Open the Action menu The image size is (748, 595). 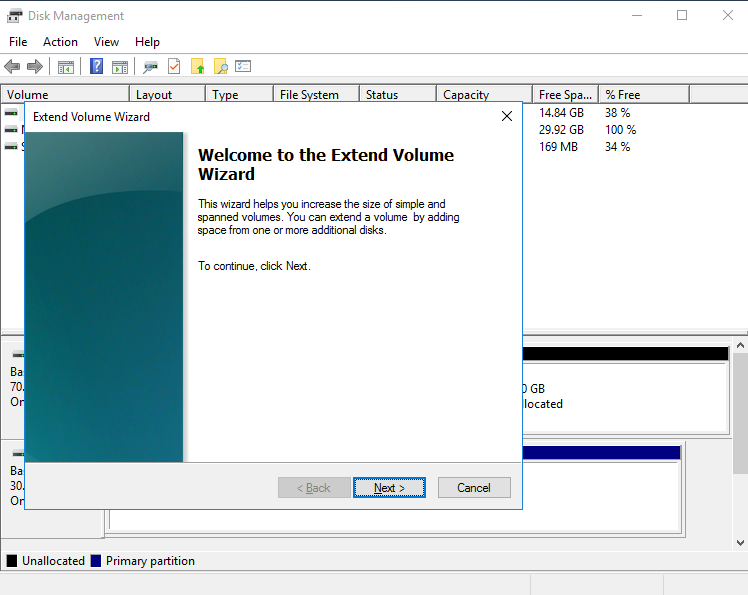click(x=60, y=42)
